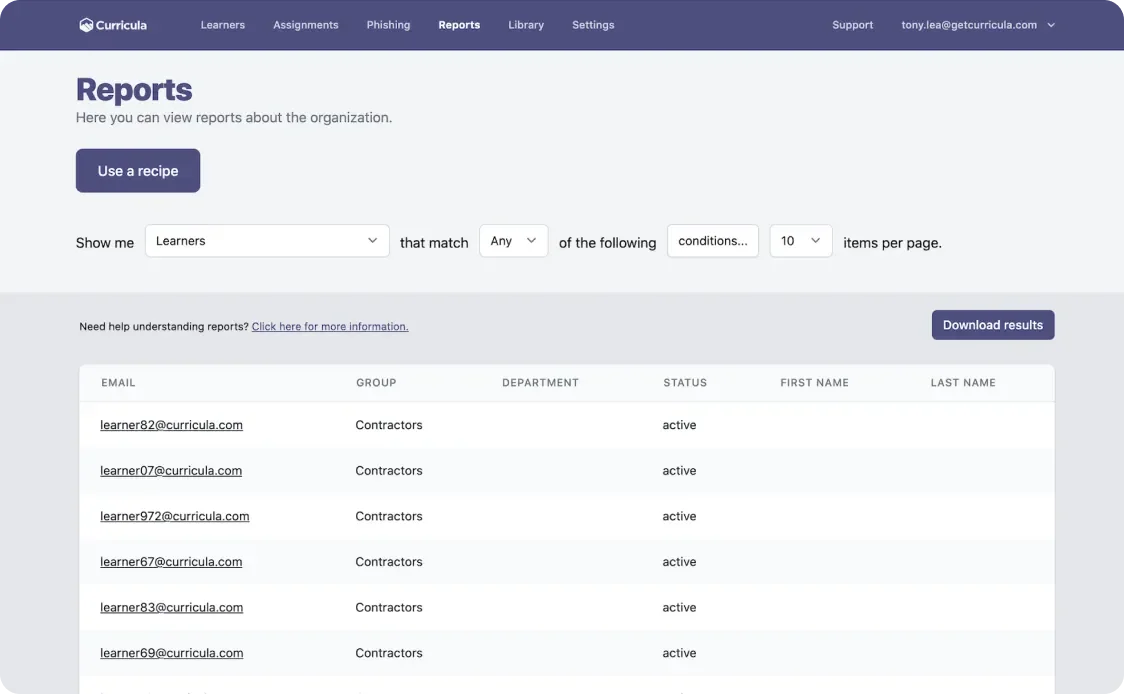Click the Curricula logo icon
Image resolution: width=1124 pixels, height=694 pixels.
(86, 25)
